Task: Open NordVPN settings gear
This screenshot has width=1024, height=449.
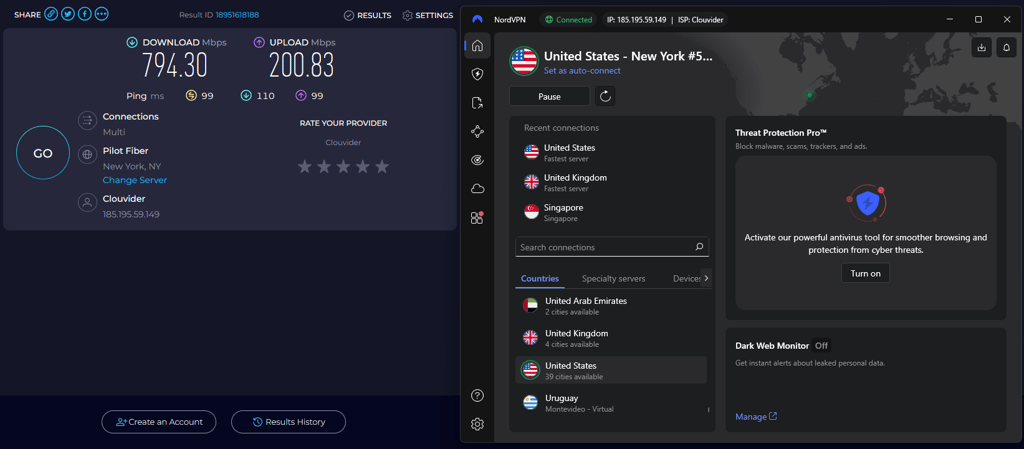Action: 477,424
